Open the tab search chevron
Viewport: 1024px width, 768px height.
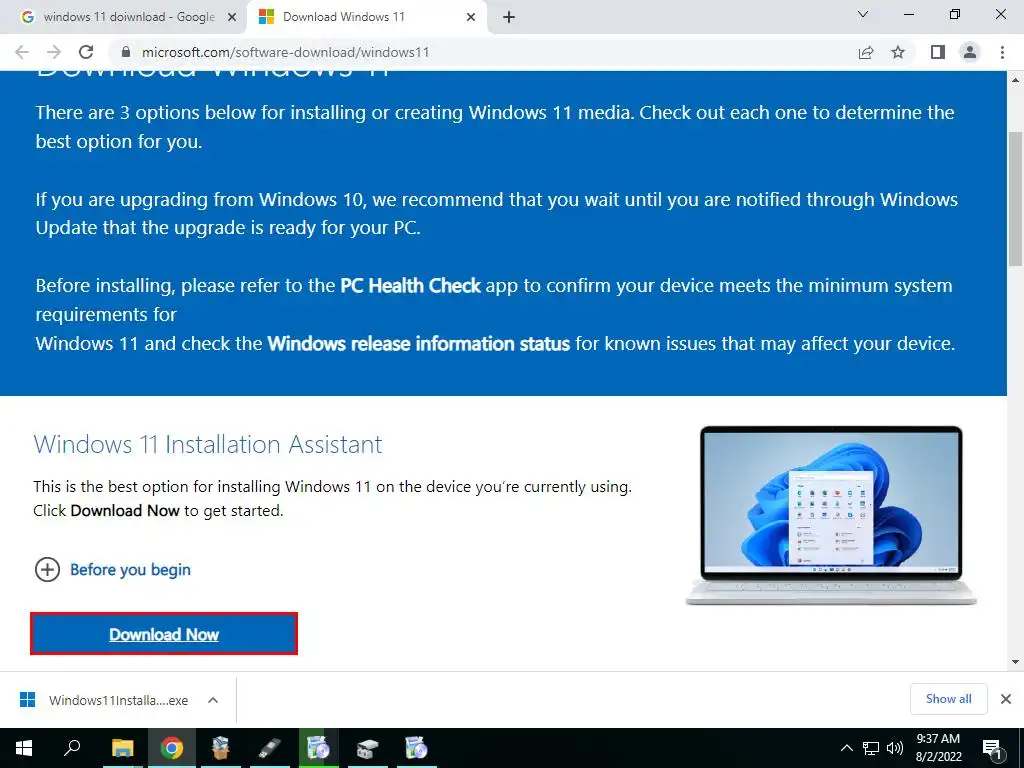tap(863, 14)
